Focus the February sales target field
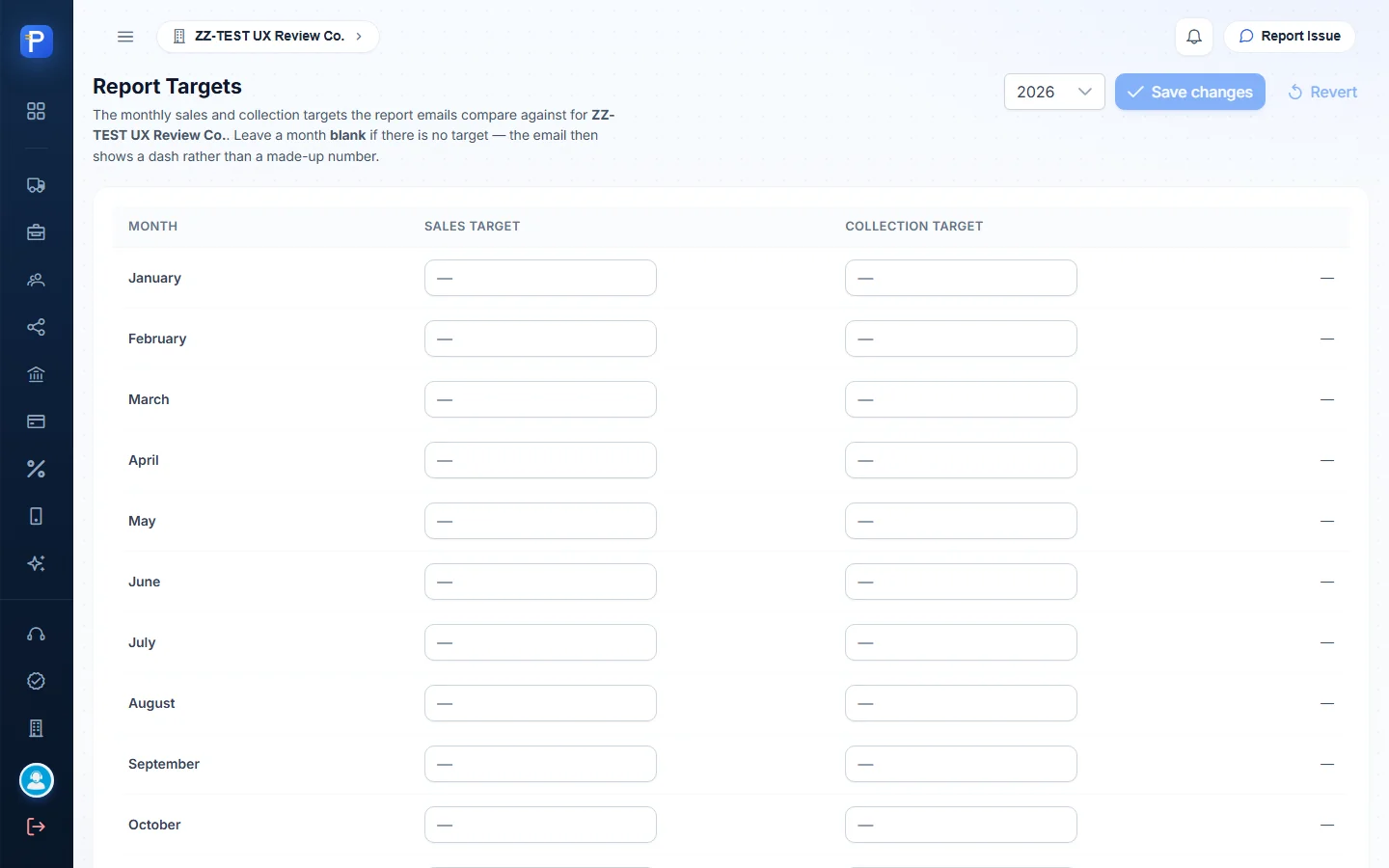Viewport: 1389px width, 868px height. (540, 339)
